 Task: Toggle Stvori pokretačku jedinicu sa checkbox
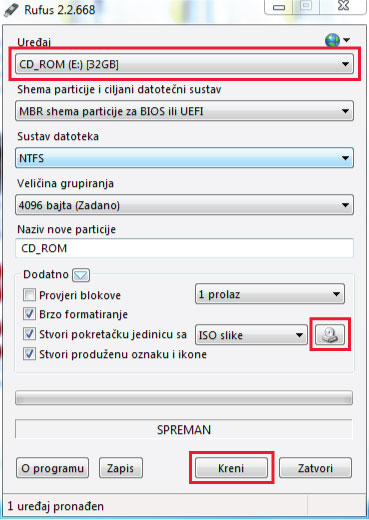29,334
